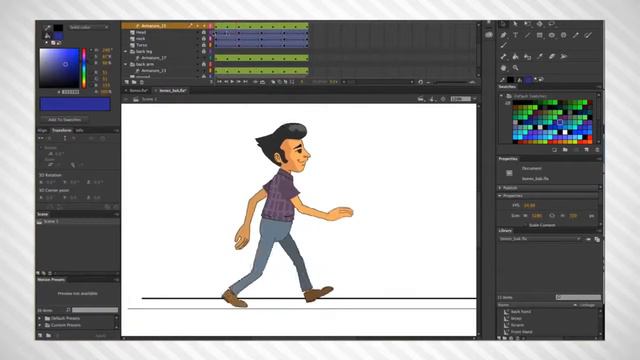The width and height of the screenshot is (640, 360).
Task: Collapse the Properties section under Publish
Action: (x=500, y=196)
